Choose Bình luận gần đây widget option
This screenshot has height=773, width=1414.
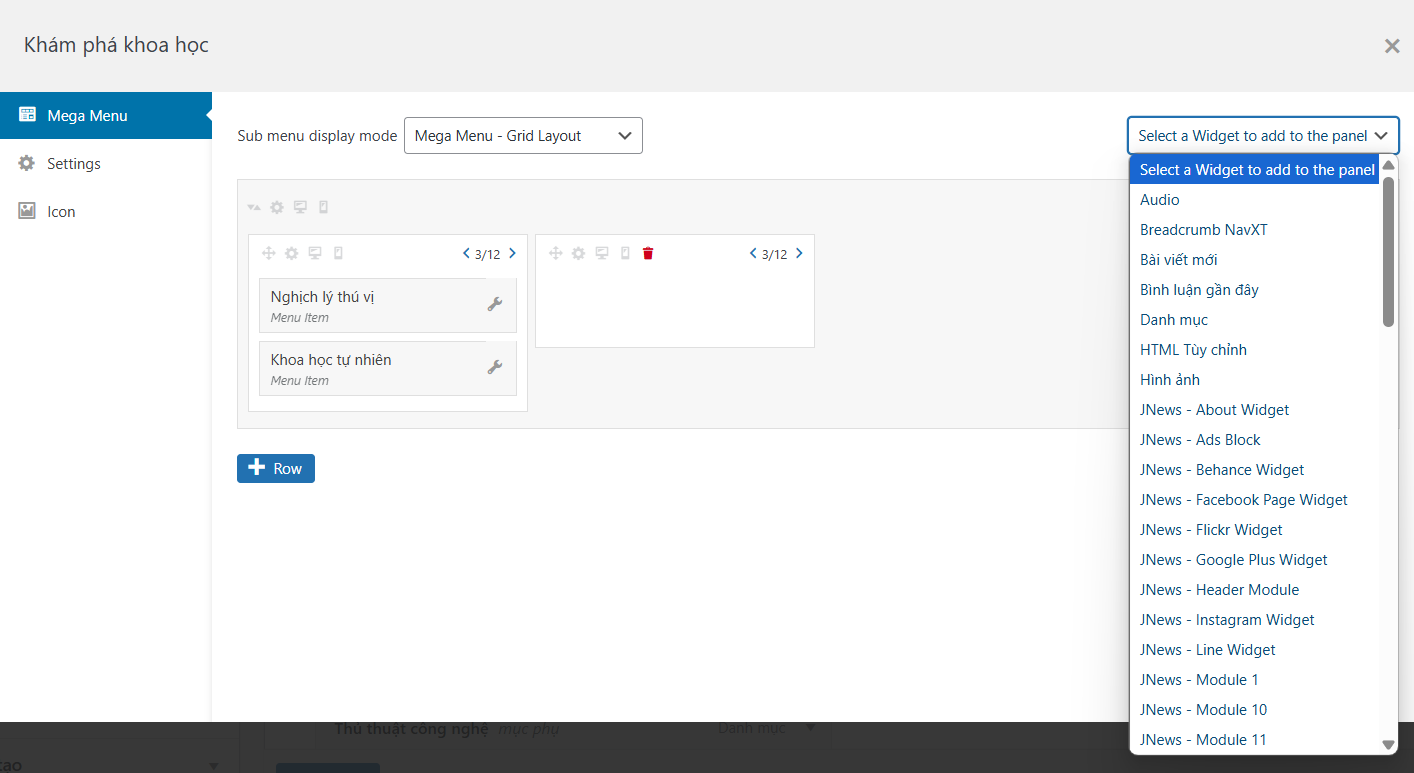[x=1255, y=290]
